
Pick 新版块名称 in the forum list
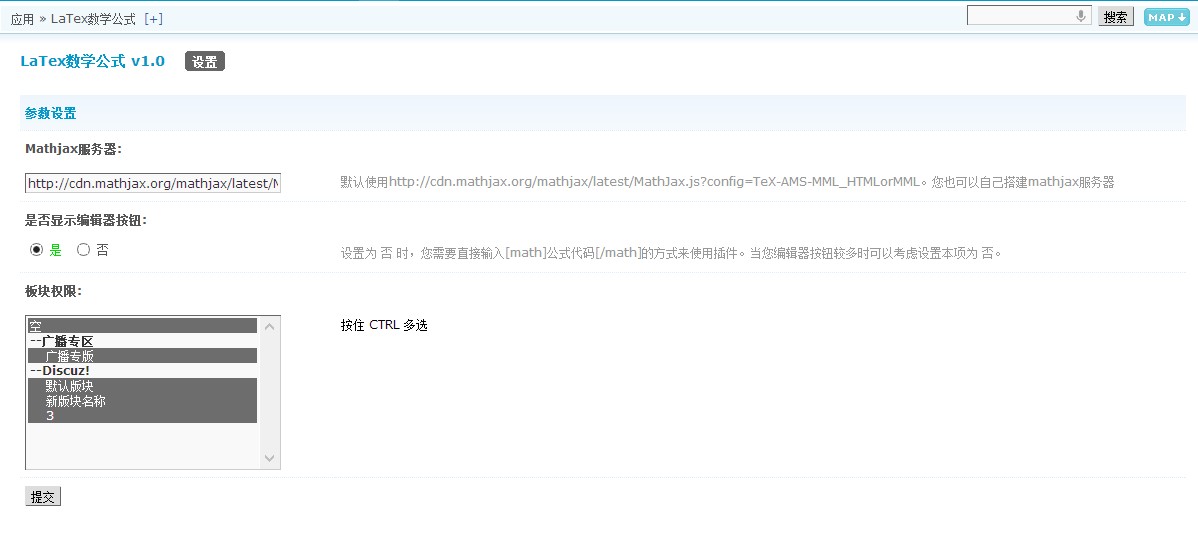(141, 401)
